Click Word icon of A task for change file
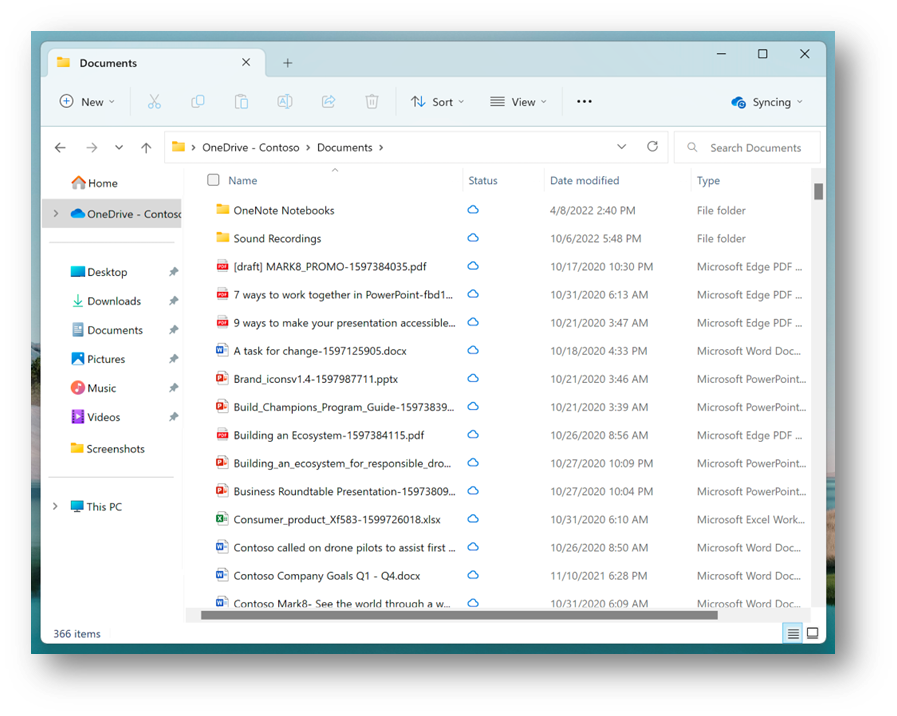 [x=222, y=350]
